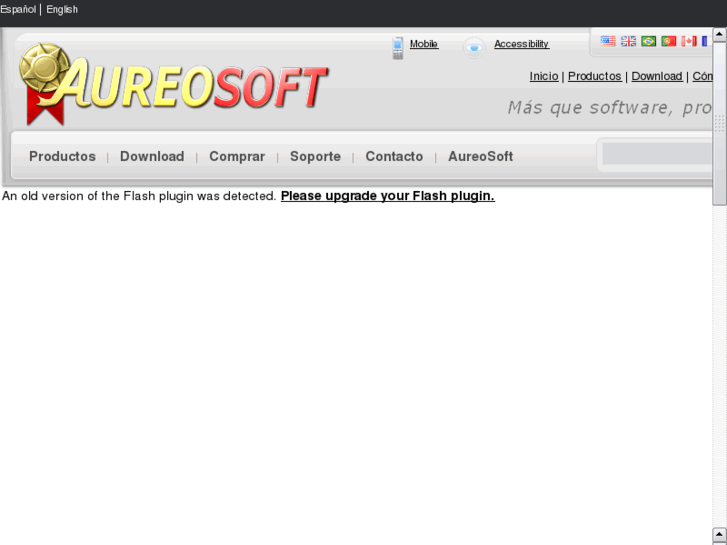727x545 pixels.
Task: Open the Soporte menu
Action: [x=315, y=156]
